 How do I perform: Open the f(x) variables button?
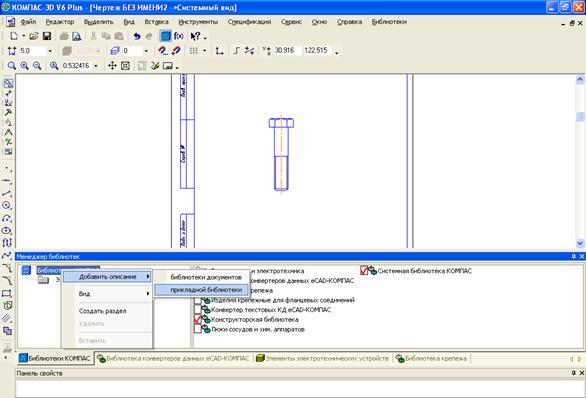click(x=179, y=36)
